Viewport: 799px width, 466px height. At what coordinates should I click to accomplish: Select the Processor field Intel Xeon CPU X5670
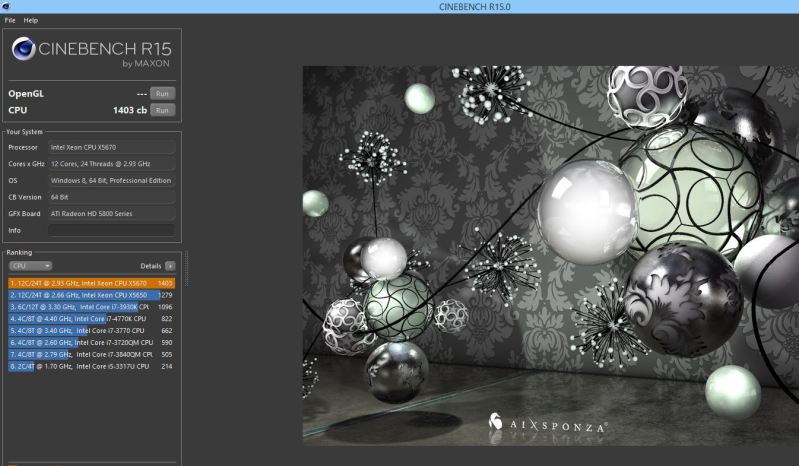tap(112, 147)
